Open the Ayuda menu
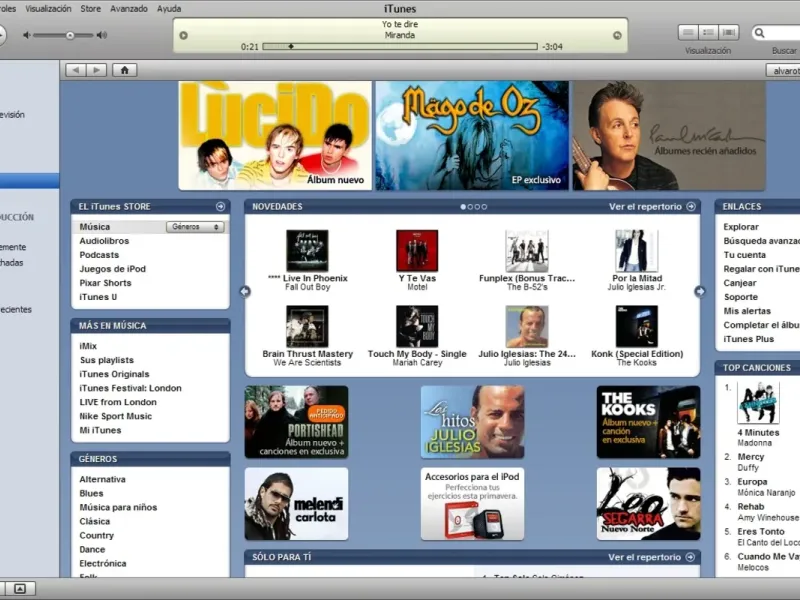This screenshot has width=800, height=600. (169, 9)
